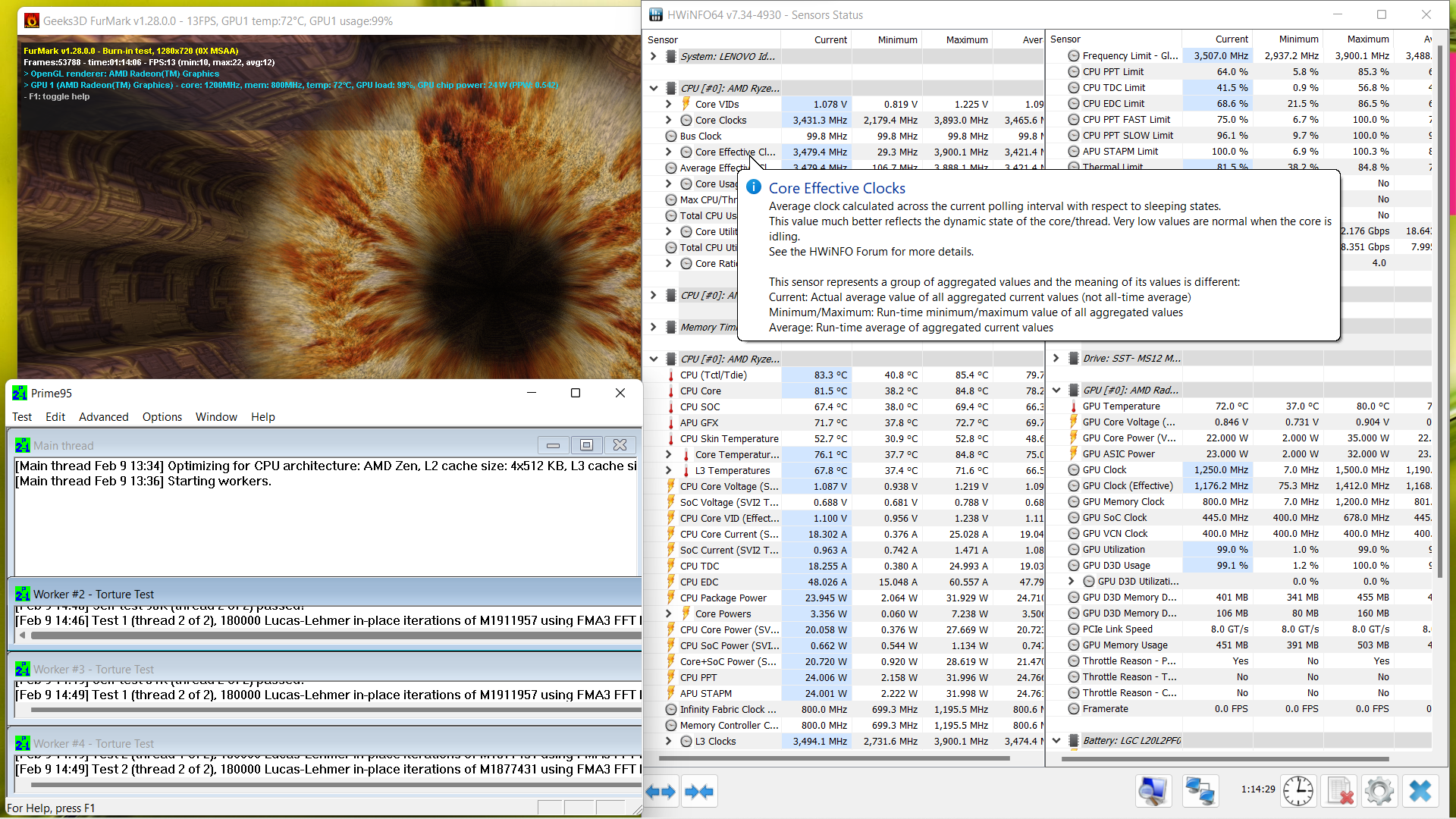Click the chip icon of Memory Timings group

click(x=671, y=328)
